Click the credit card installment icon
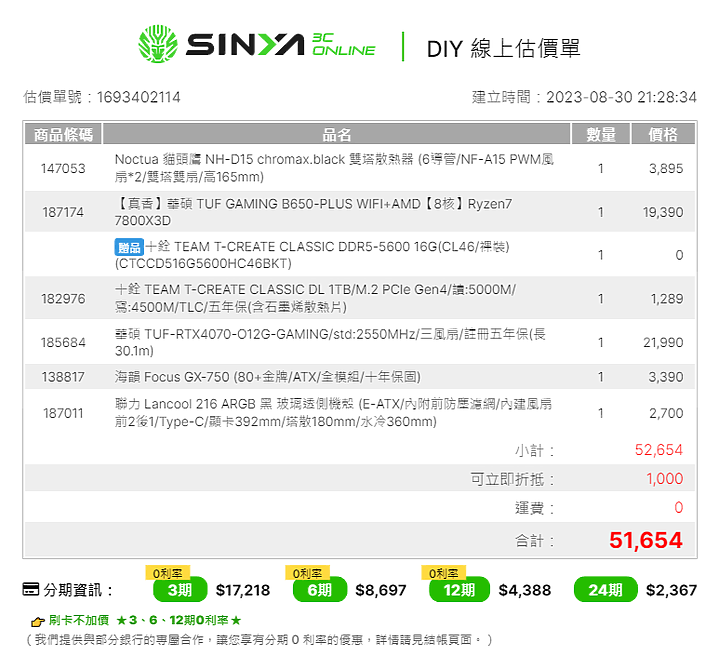720x669 pixels. (x=31, y=589)
